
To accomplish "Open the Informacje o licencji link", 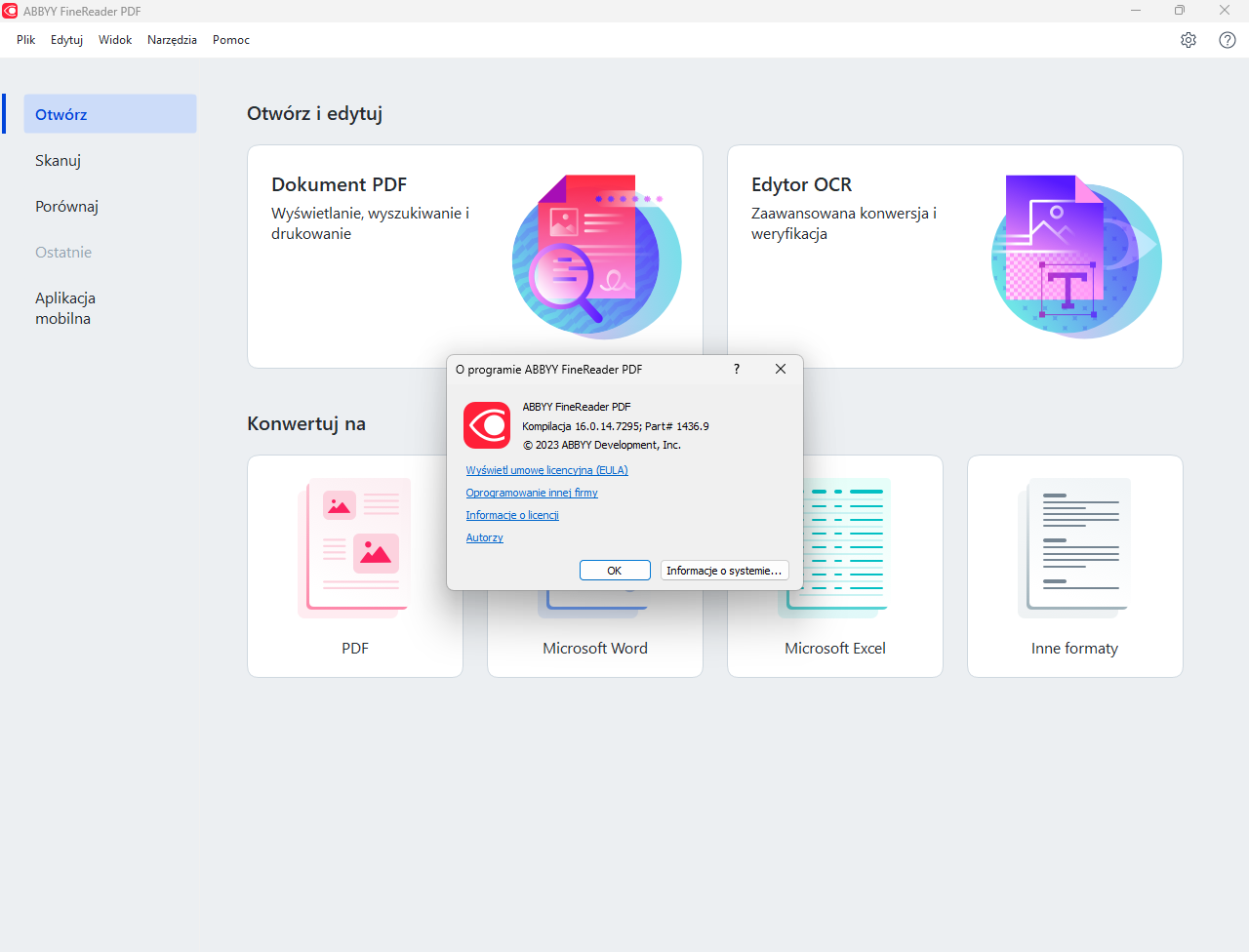I will click(512, 515).
